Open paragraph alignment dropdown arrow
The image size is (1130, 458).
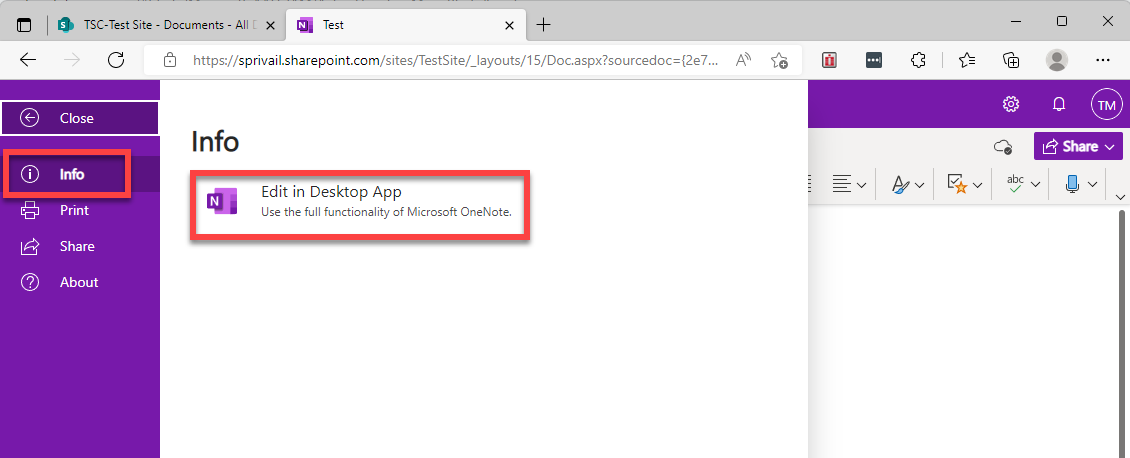pos(862,185)
